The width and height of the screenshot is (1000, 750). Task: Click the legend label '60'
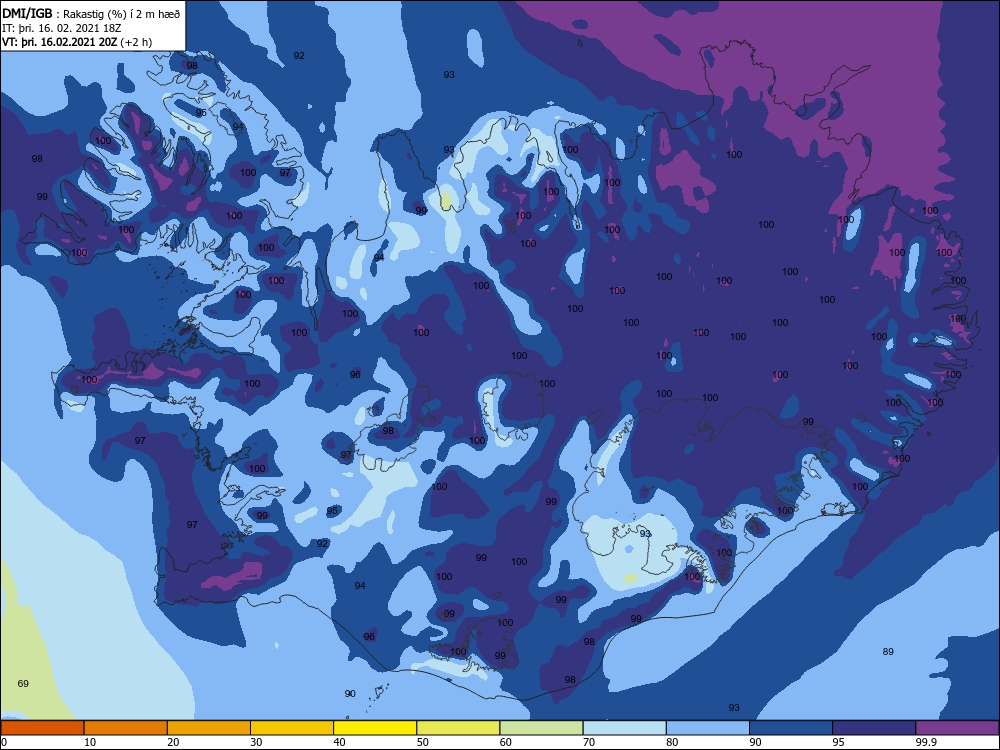[x=506, y=742]
